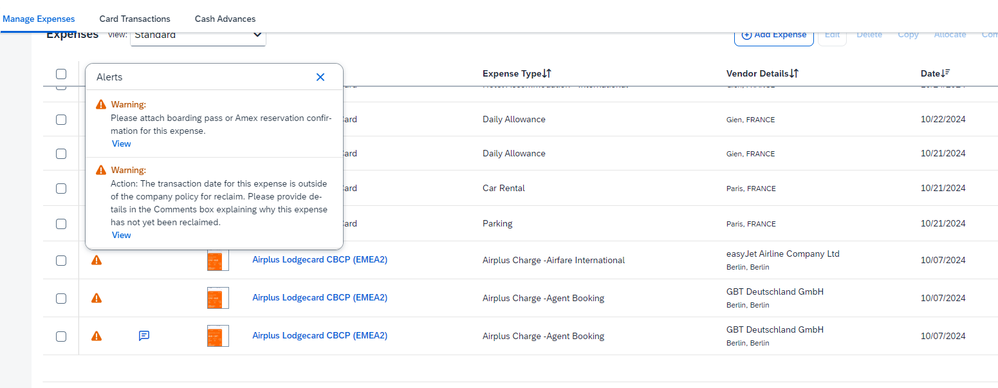Screen dimensions: 998x388
Task: Open the Card Transactions tab
Action: click(x=135, y=19)
